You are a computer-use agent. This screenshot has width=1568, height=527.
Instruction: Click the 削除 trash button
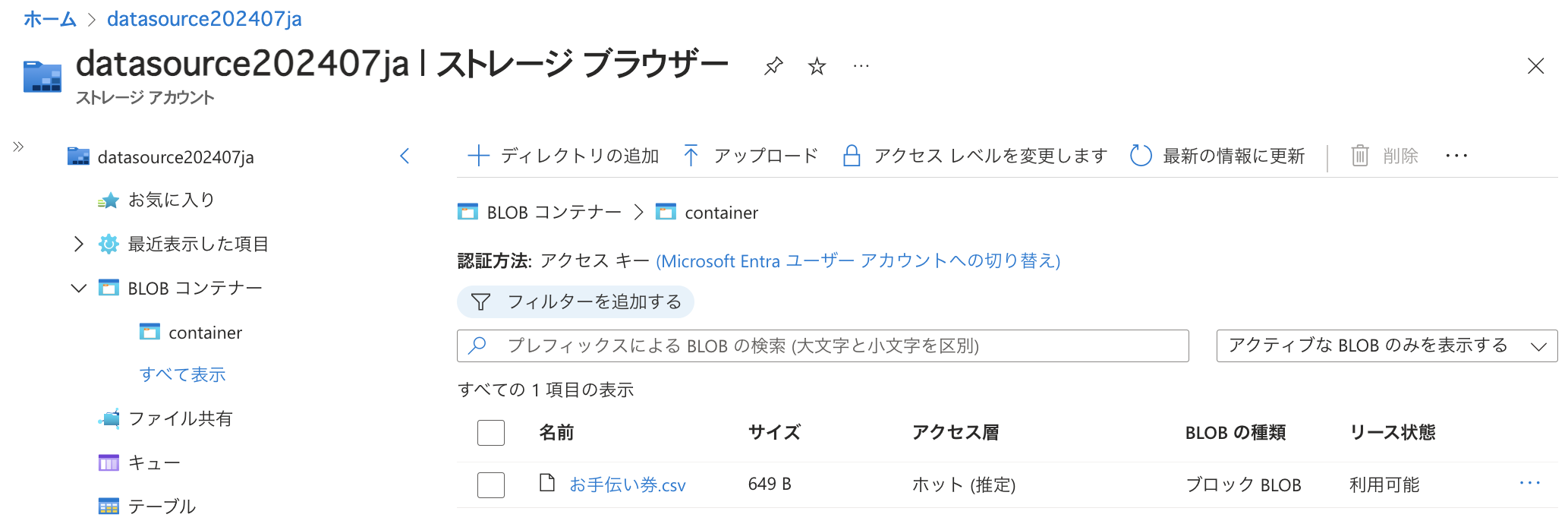(1385, 156)
